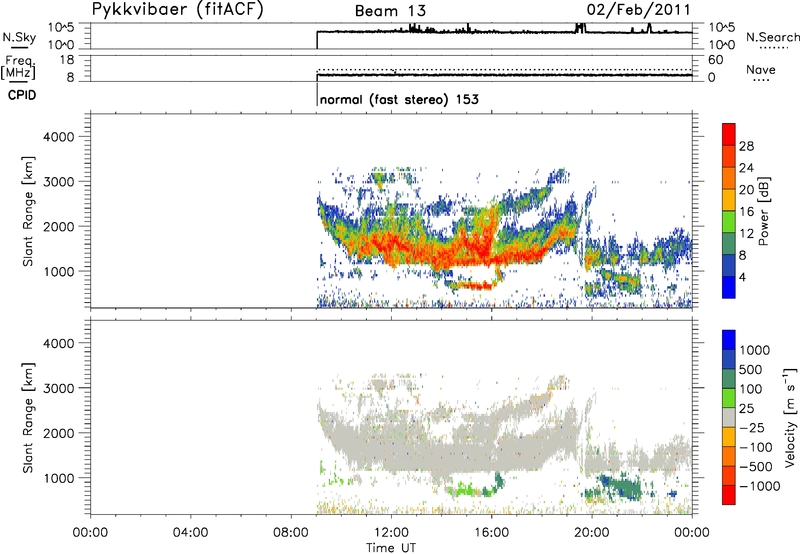Click the 'Nave' legend label
Image resolution: width=800 pixels, height=554 pixels.
click(761, 69)
